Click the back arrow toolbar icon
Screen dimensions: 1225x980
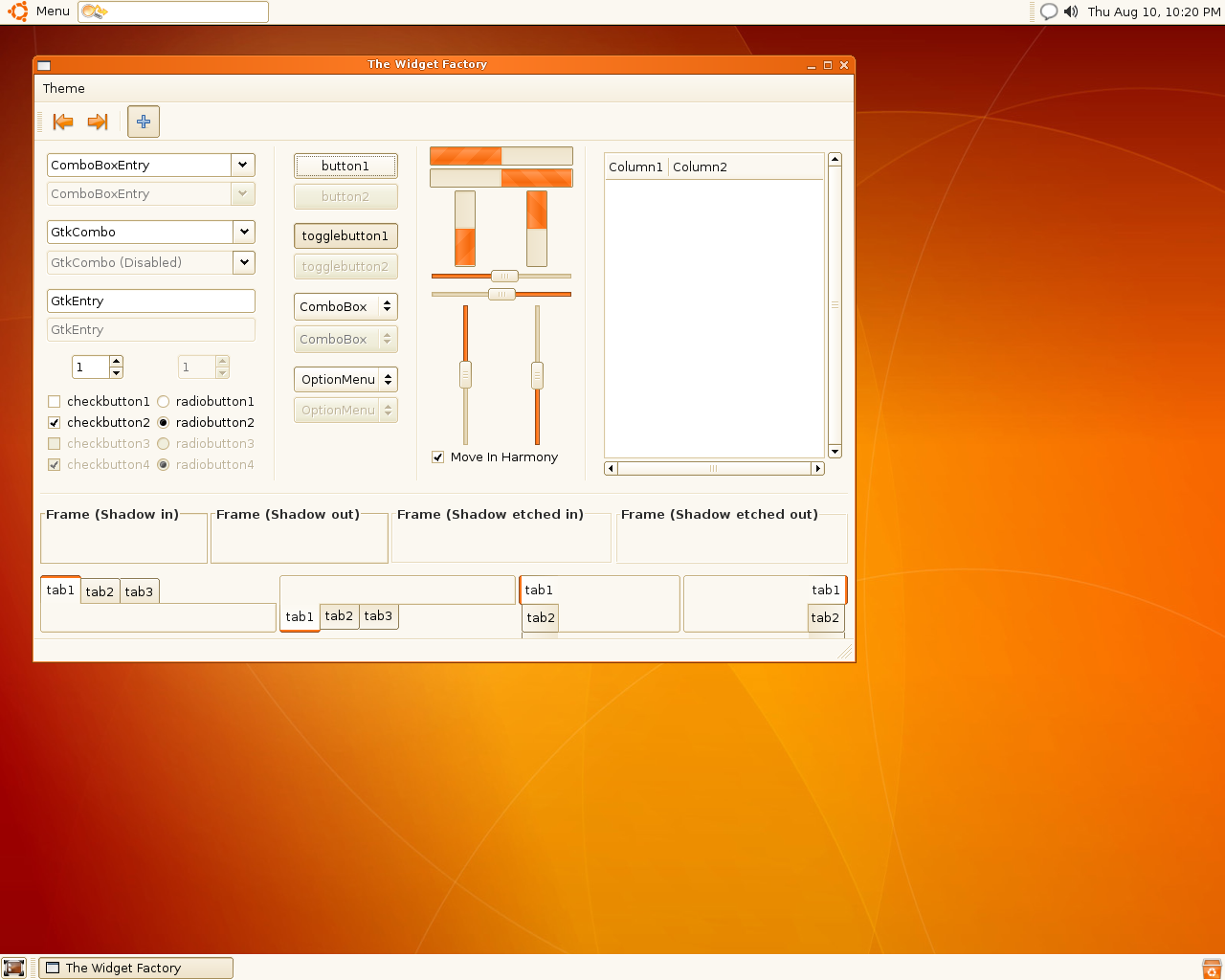[x=63, y=122]
